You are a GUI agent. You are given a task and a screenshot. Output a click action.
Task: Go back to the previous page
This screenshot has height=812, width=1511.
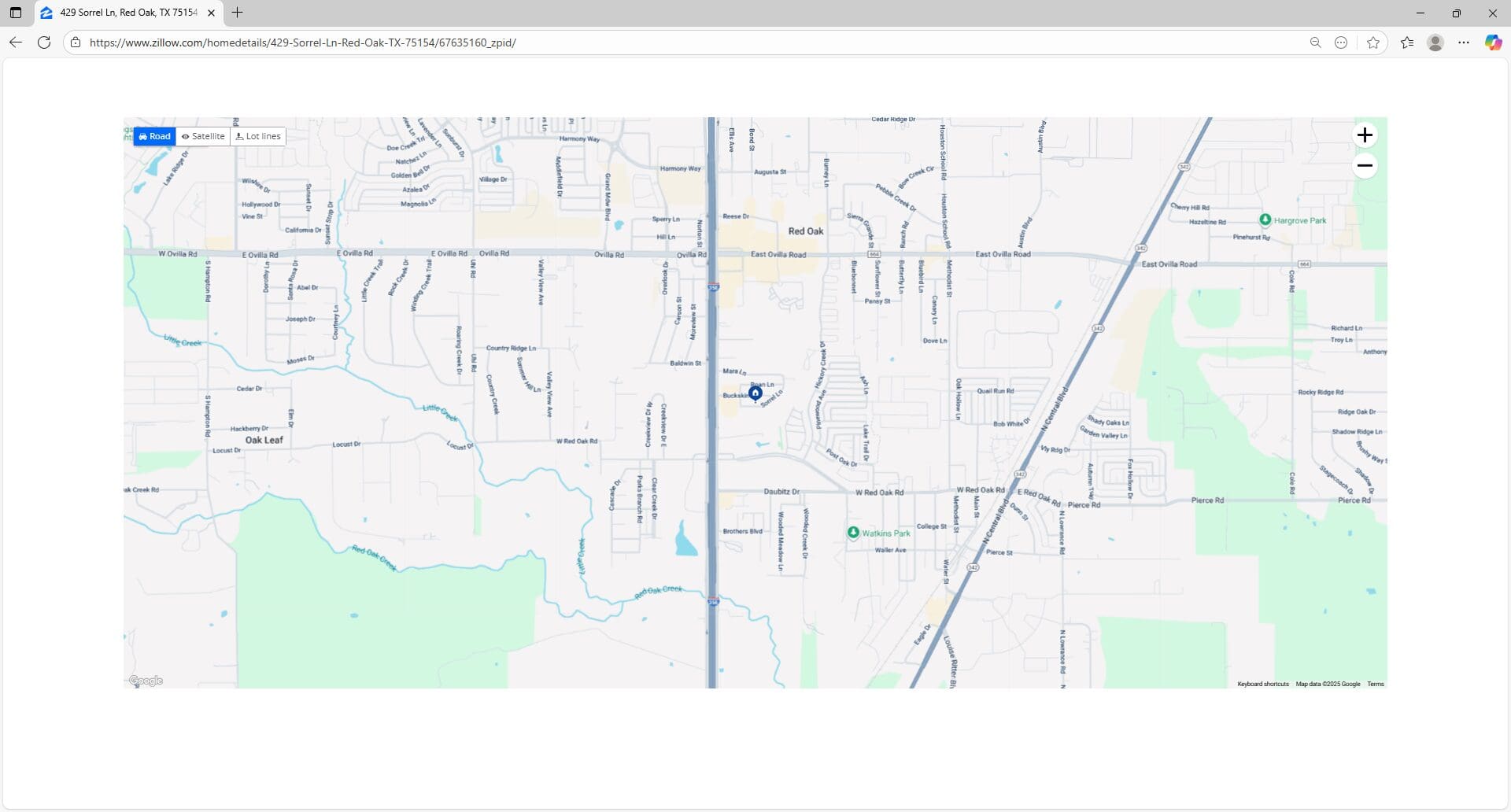pos(16,42)
